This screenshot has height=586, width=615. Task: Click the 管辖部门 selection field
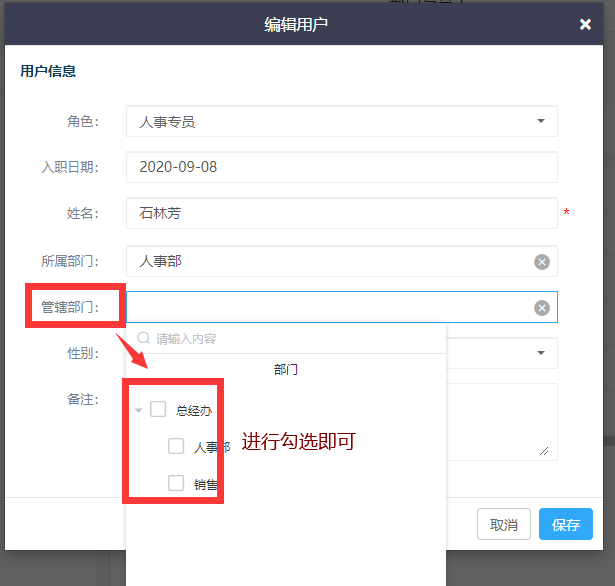[x=342, y=307]
